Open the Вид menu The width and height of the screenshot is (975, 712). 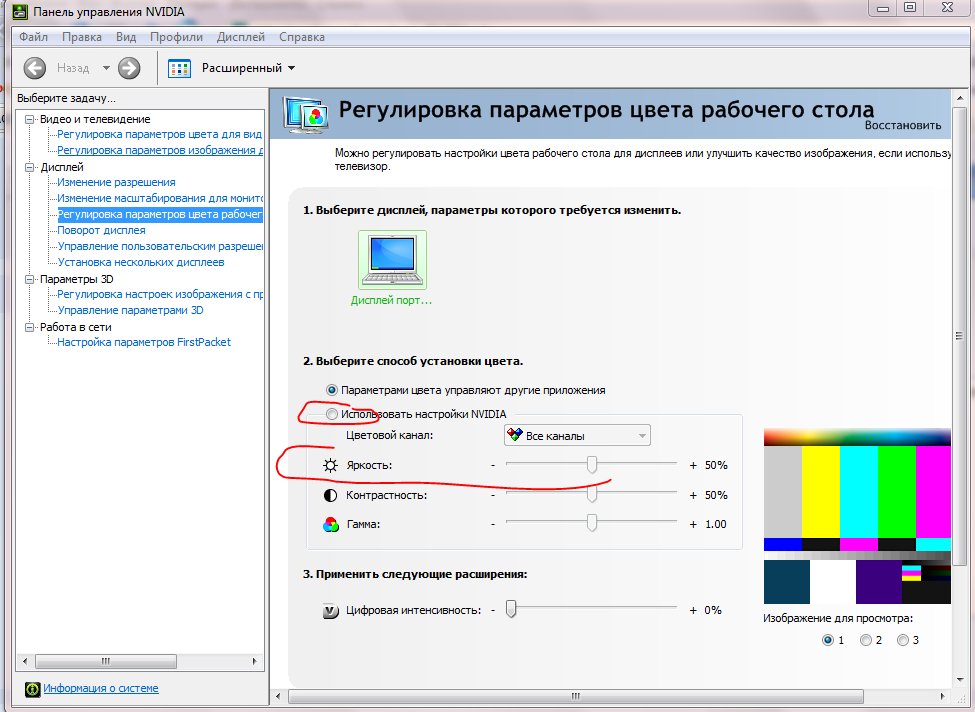pyautogui.click(x=126, y=37)
